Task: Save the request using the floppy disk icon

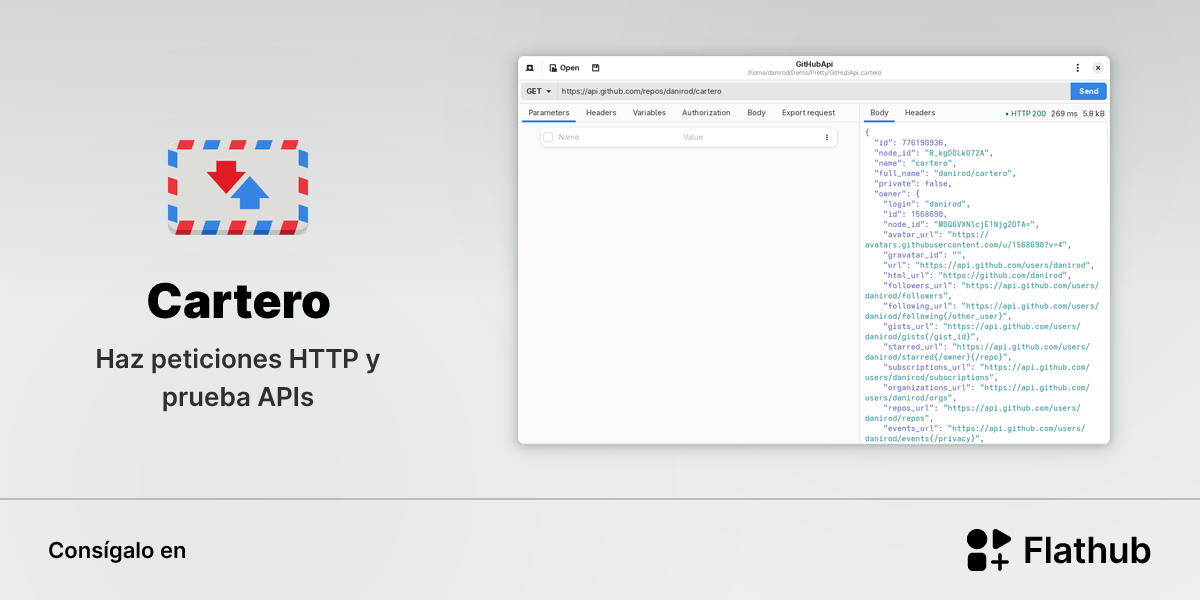Action: coord(596,68)
